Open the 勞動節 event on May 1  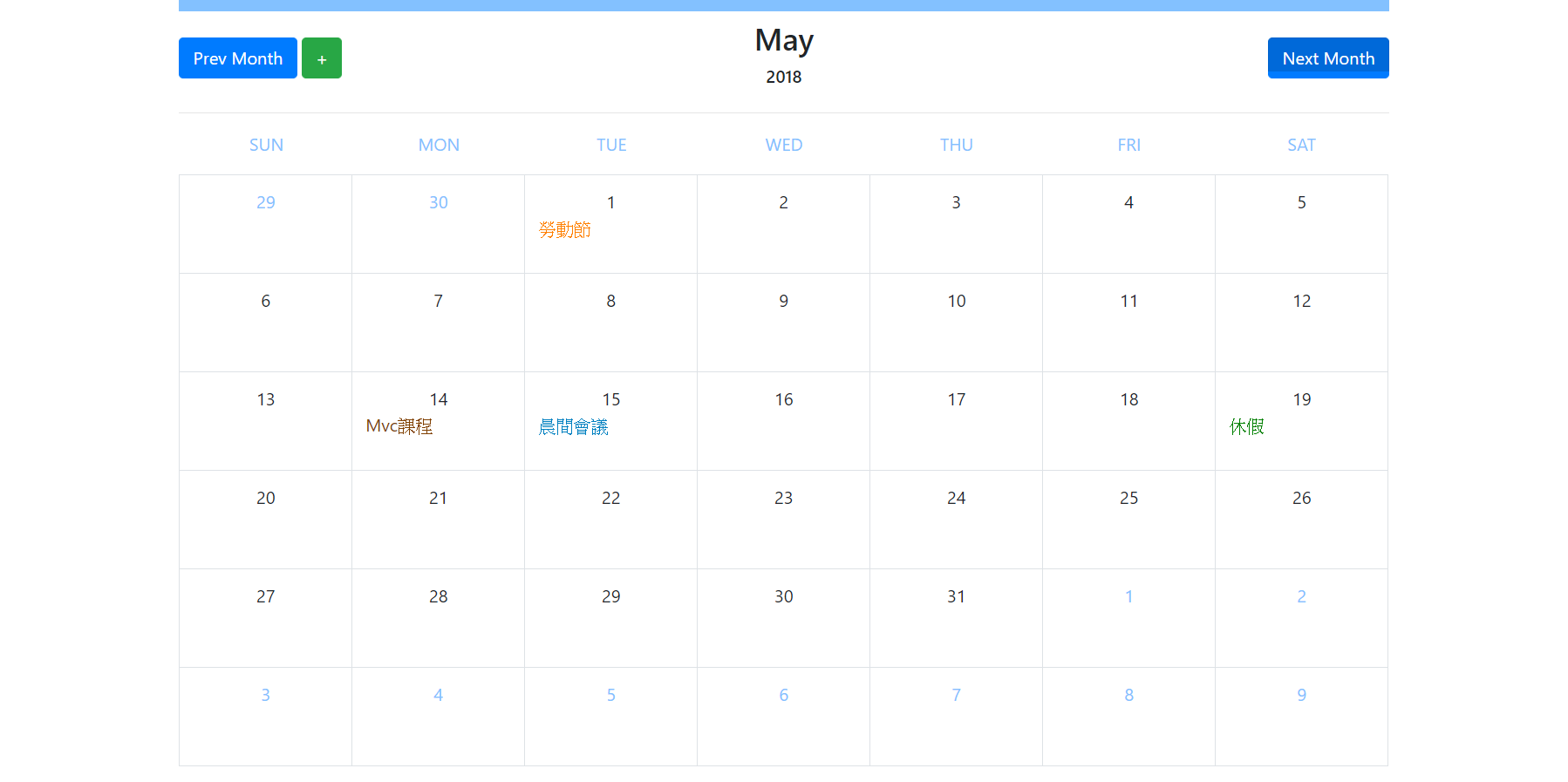[564, 229]
